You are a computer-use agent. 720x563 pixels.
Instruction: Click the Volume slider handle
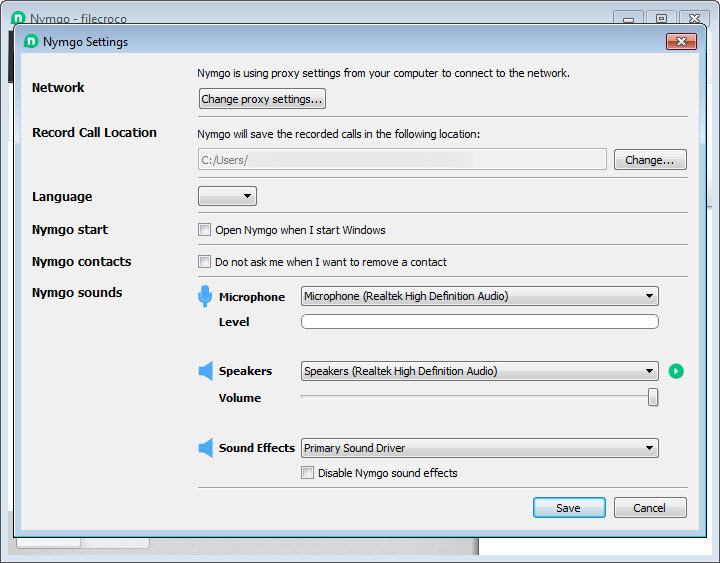[x=652, y=397]
